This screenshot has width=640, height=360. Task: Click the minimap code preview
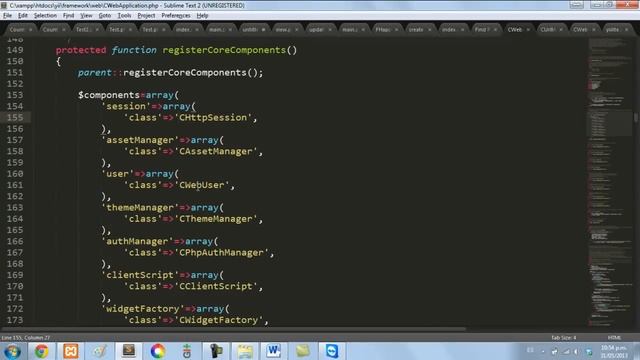click(x=610, y=182)
